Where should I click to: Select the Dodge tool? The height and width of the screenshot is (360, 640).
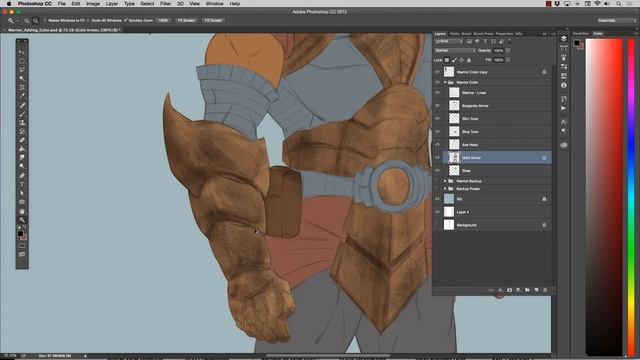click(22, 167)
